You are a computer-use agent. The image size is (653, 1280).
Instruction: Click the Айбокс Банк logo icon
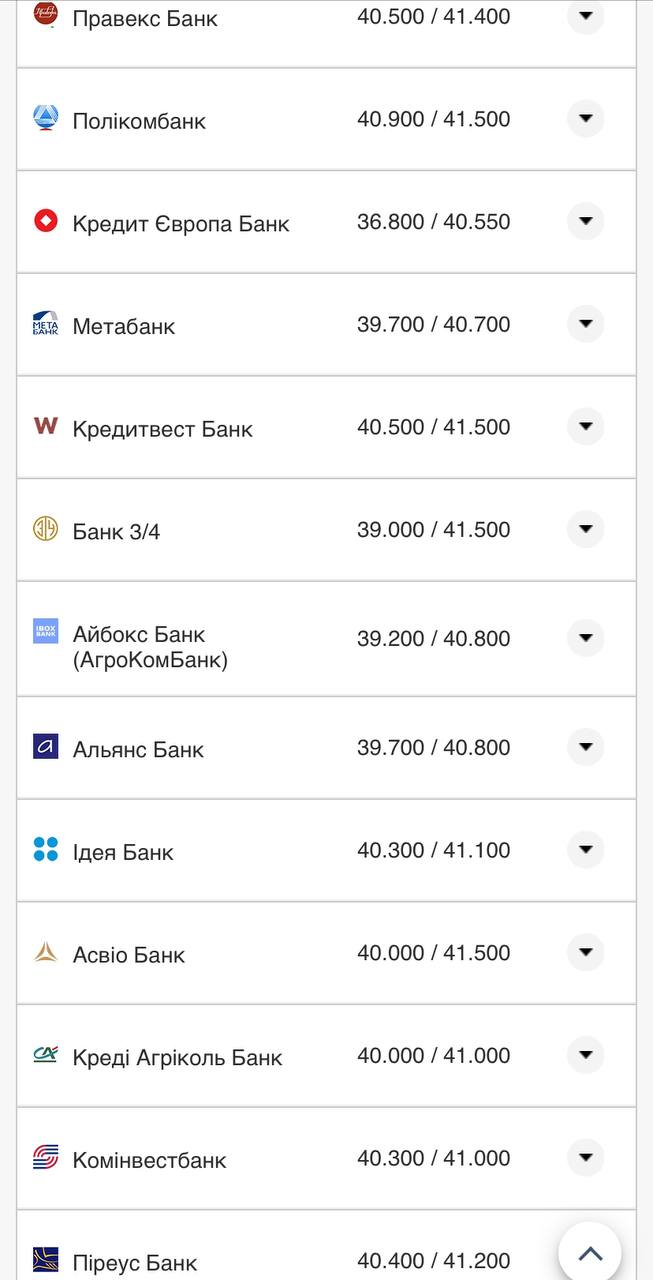coord(46,631)
